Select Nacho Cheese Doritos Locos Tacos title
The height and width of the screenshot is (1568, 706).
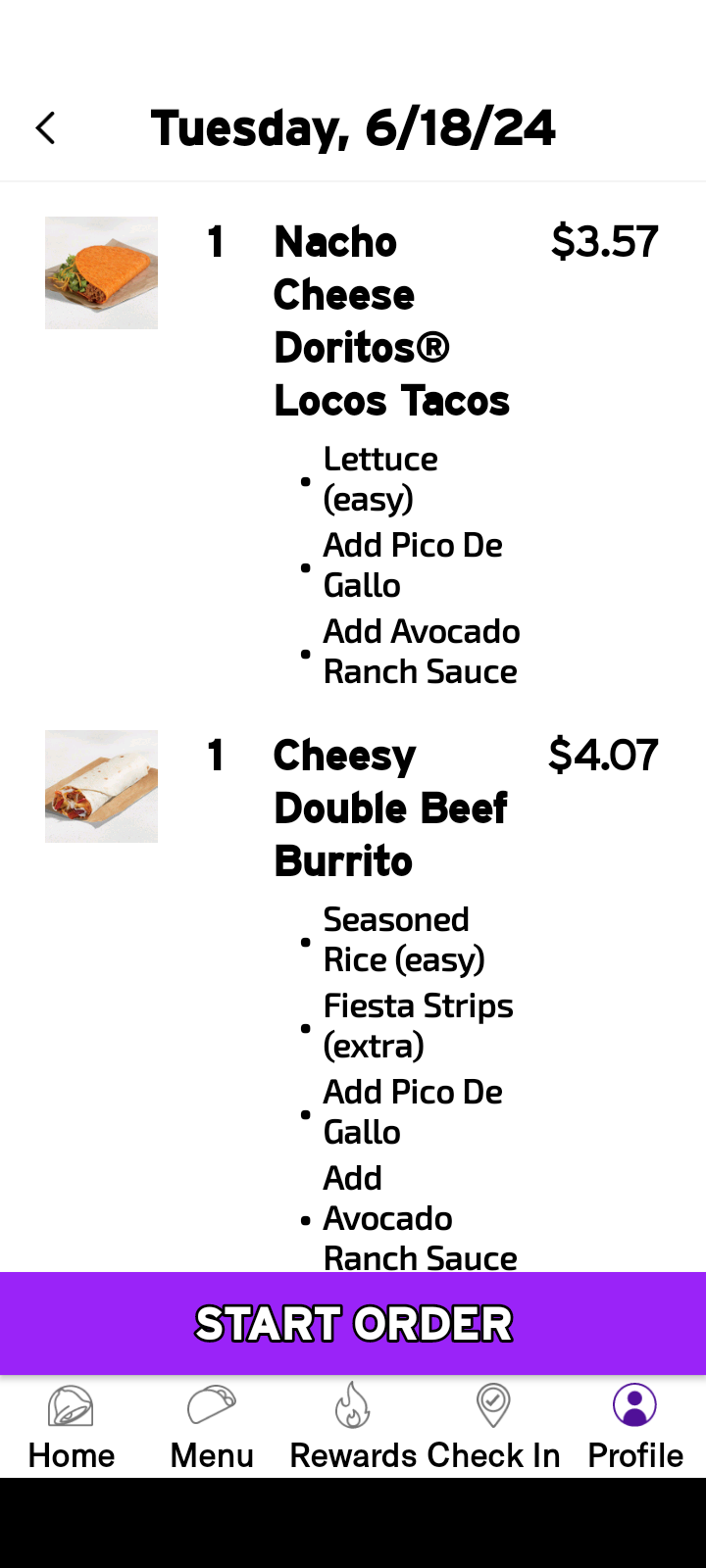390,321
